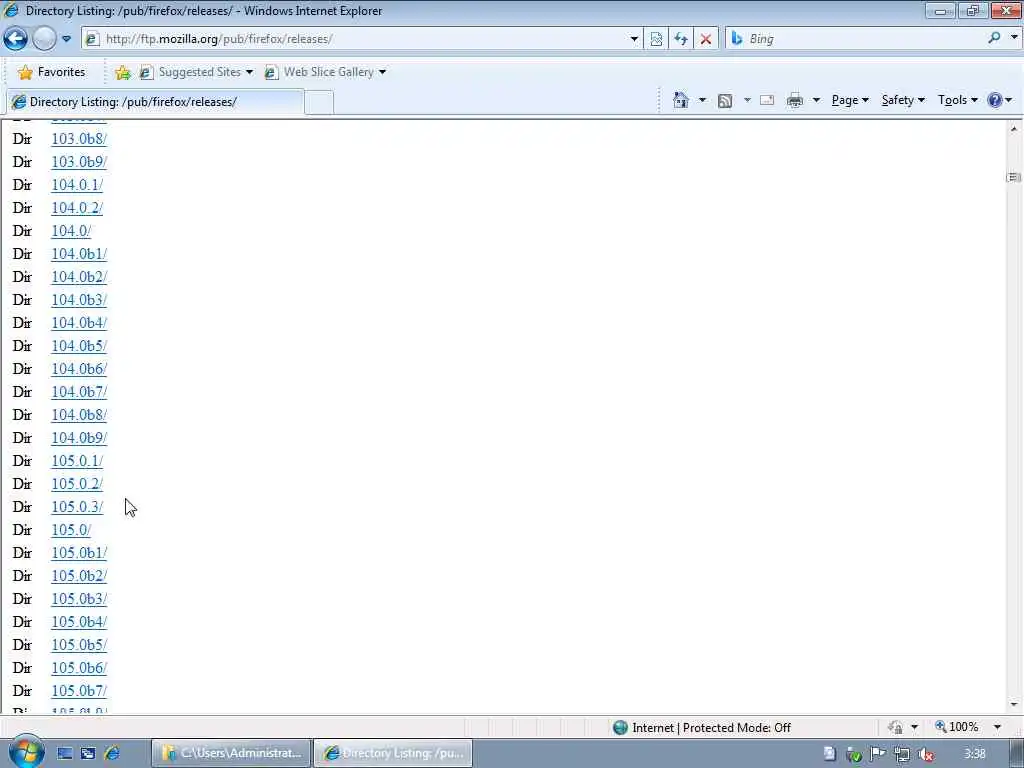Image resolution: width=1024 pixels, height=768 pixels.
Task: Click Show Desktop quick launch icon
Action: [x=64, y=754]
